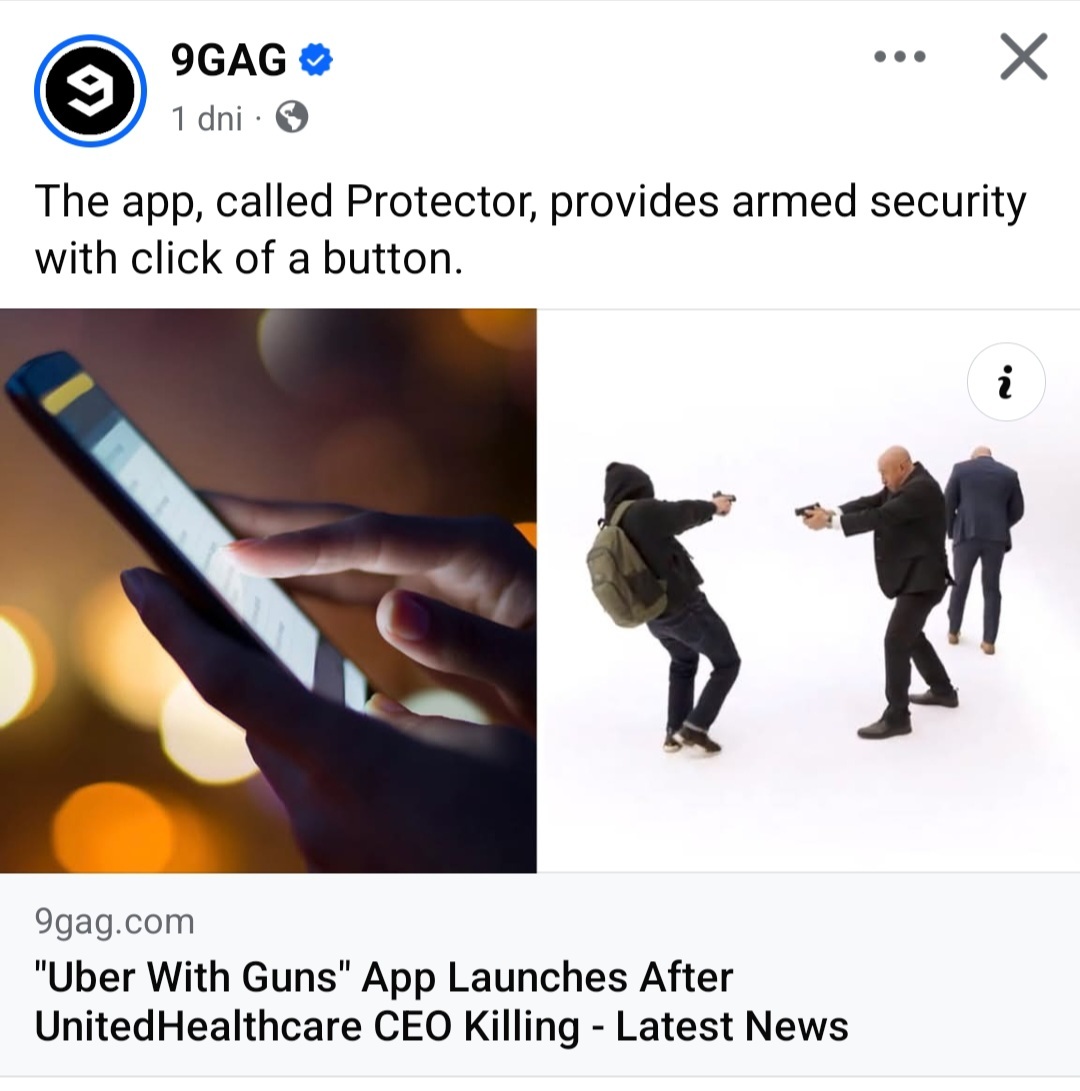Tap the link info 'i' icon
The height and width of the screenshot is (1091, 1080).
pyautogui.click(x=1006, y=381)
